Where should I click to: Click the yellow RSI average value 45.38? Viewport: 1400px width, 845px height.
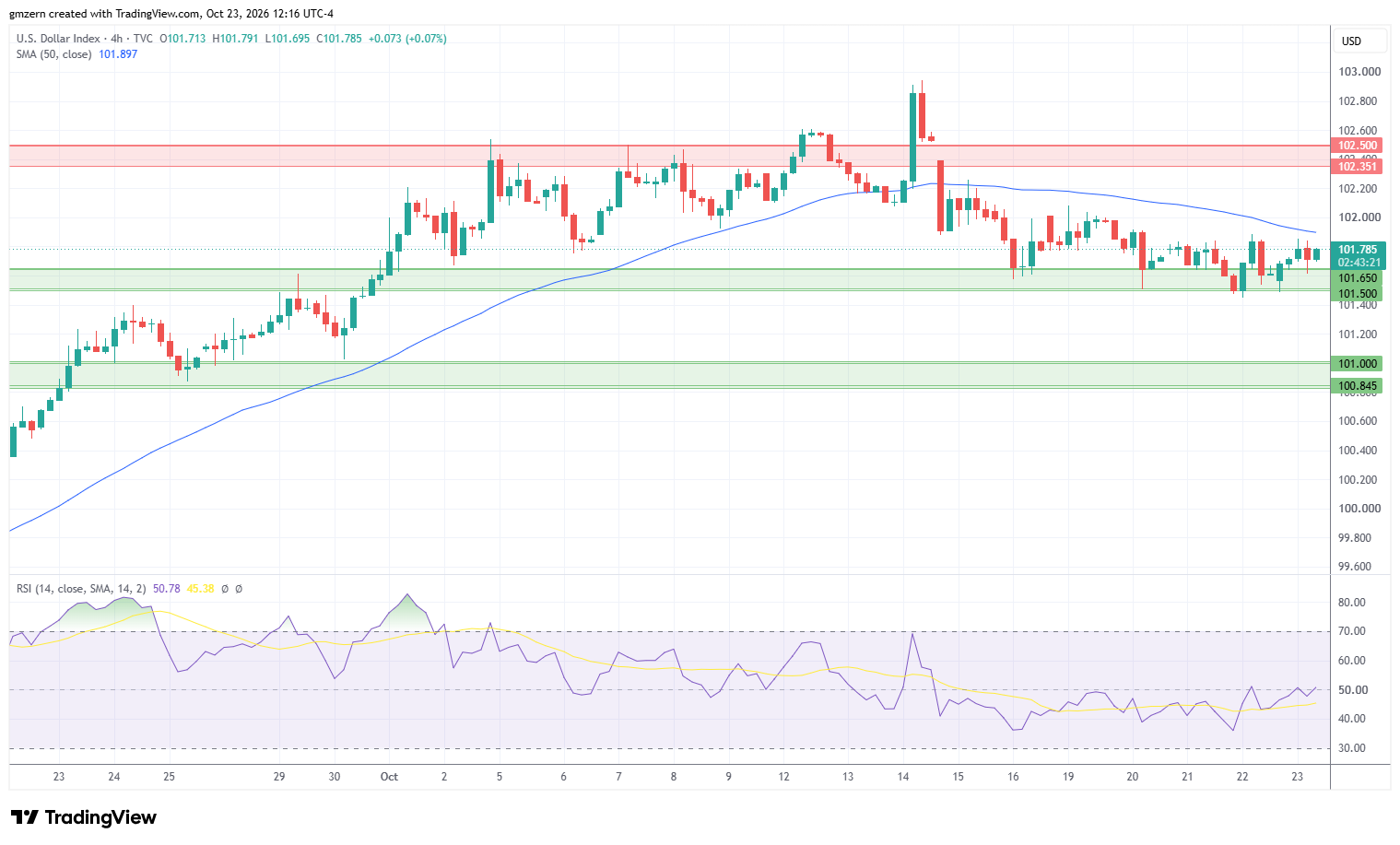(200, 589)
